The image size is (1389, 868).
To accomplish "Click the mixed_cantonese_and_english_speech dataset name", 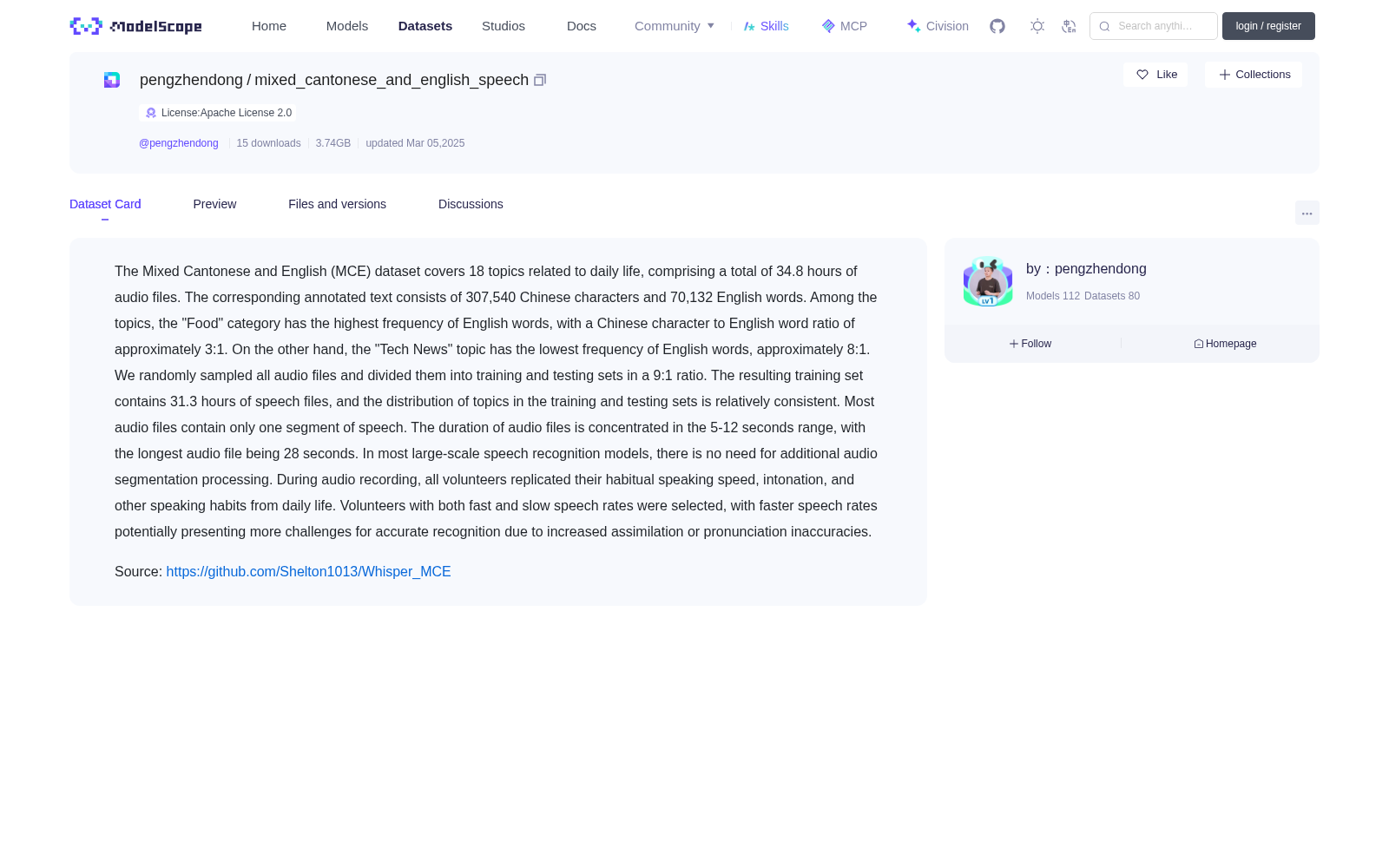I will point(392,80).
